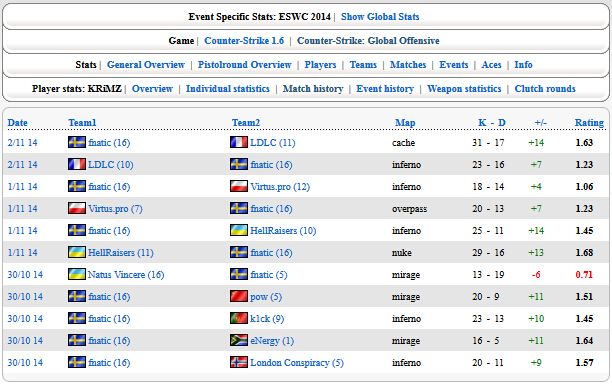The width and height of the screenshot is (612, 385).
Task: Go to the Aces stats page
Action: tap(491, 65)
